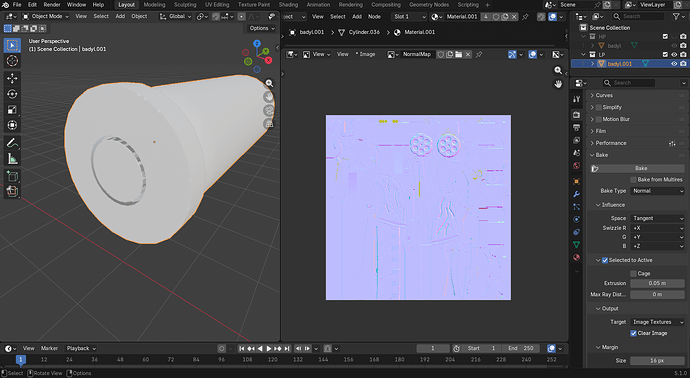Toggle LP collection viewport visibility eye
The height and width of the screenshot is (378, 690).
coord(674,55)
